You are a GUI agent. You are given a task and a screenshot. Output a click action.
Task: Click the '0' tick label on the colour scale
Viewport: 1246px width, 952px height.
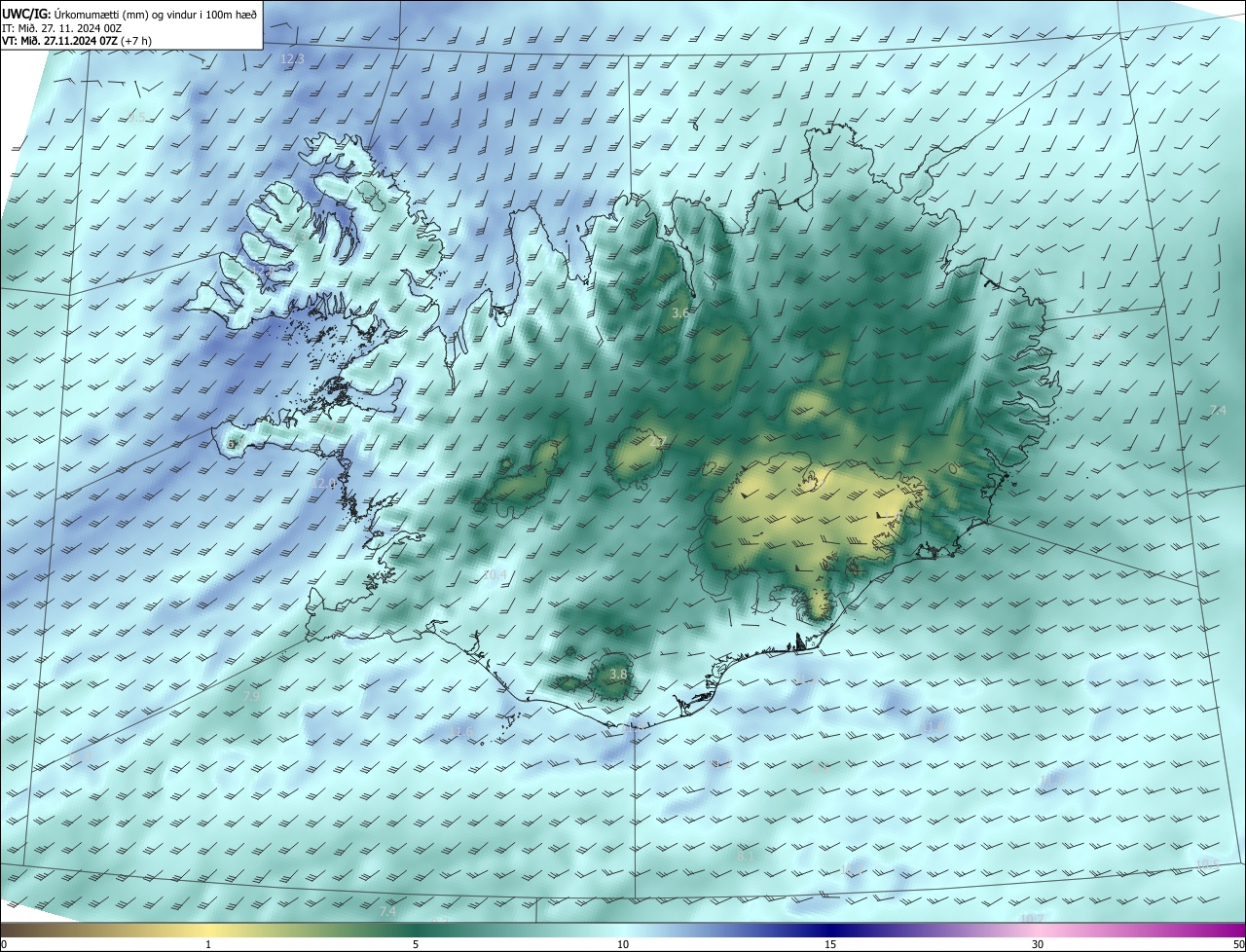tap(4, 944)
